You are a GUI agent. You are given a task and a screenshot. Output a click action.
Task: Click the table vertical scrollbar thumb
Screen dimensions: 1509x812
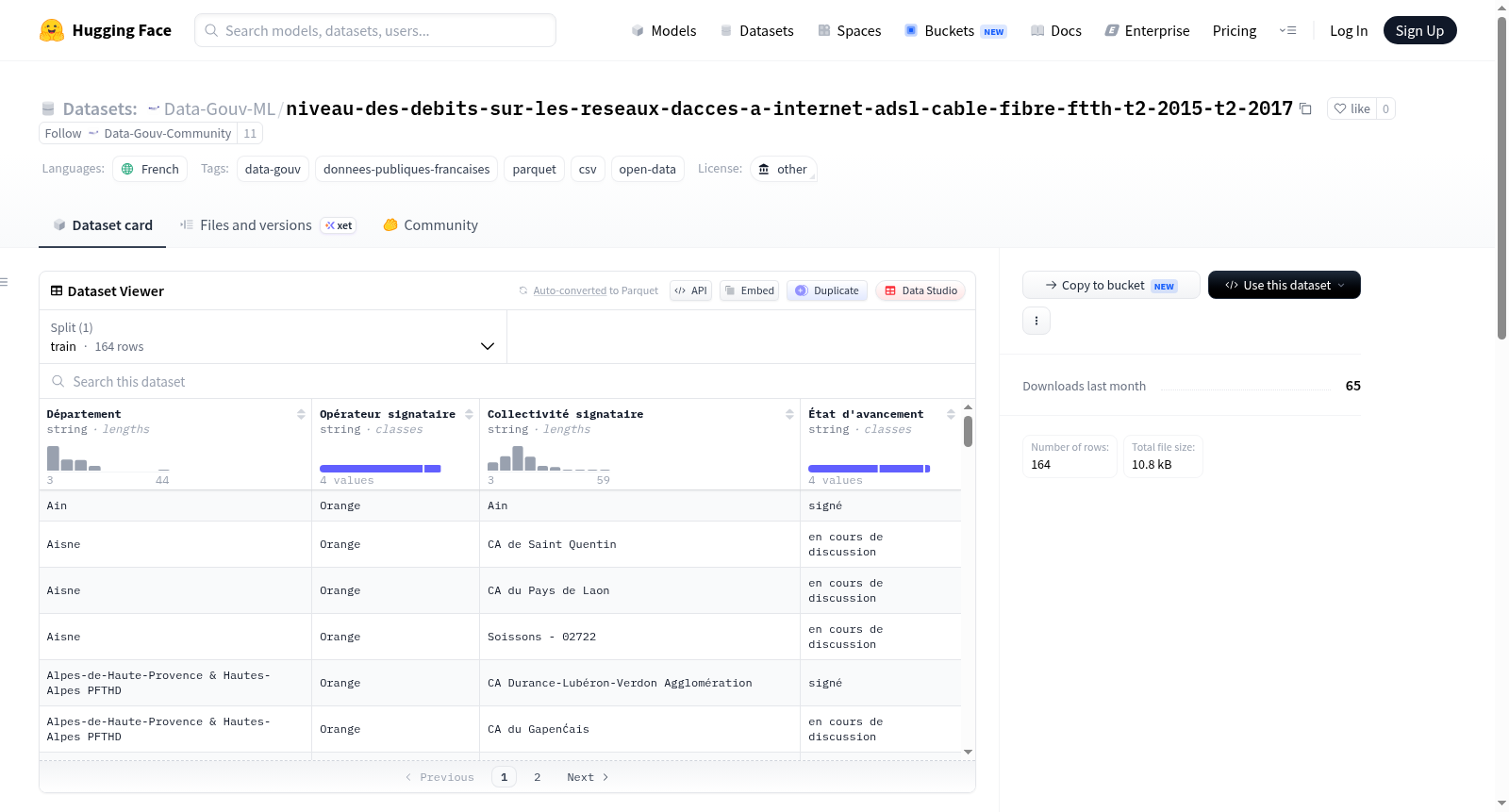[x=968, y=432]
